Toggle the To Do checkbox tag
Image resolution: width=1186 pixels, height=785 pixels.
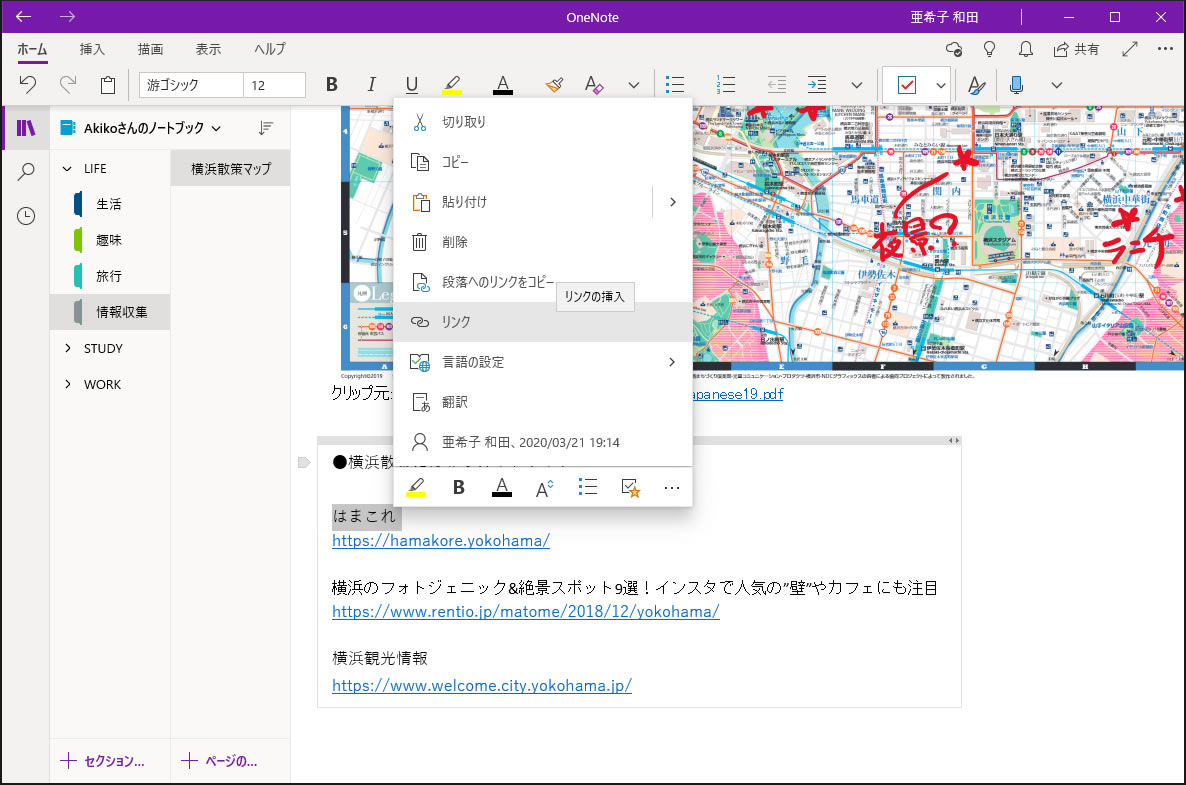point(907,85)
